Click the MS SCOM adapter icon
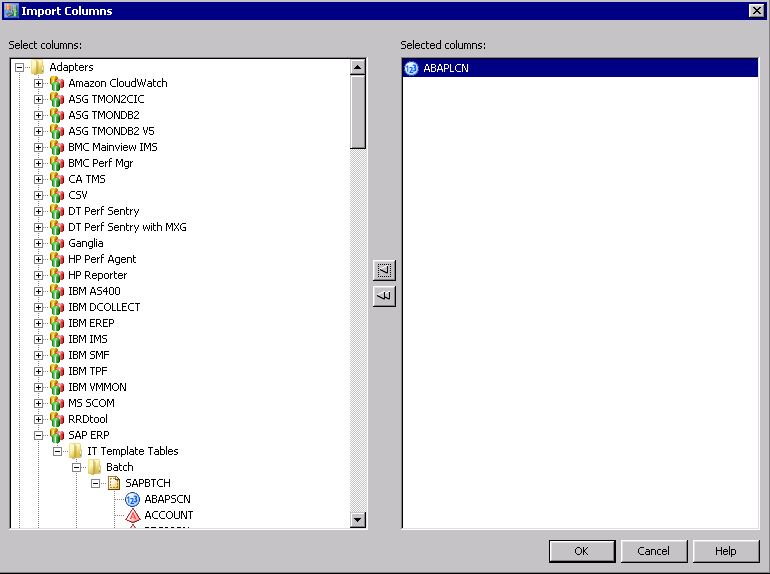770x574 pixels. 57,404
